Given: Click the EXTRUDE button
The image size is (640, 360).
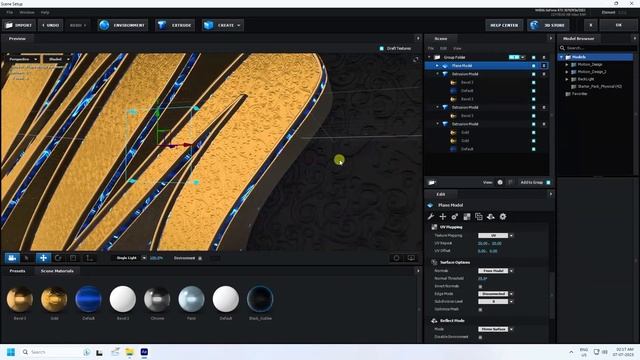Looking at the screenshot, I should (x=175, y=25).
